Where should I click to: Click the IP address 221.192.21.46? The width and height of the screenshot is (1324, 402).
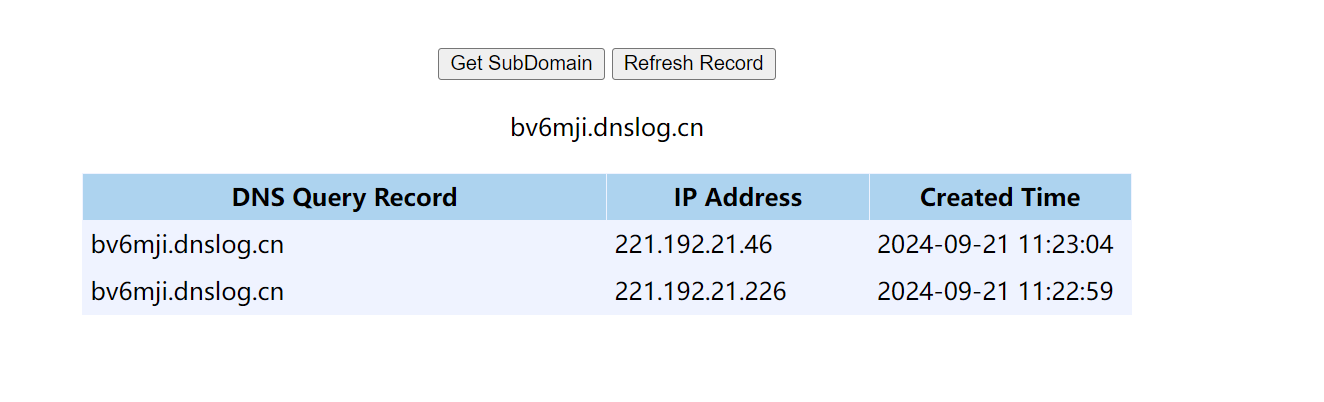click(693, 245)
